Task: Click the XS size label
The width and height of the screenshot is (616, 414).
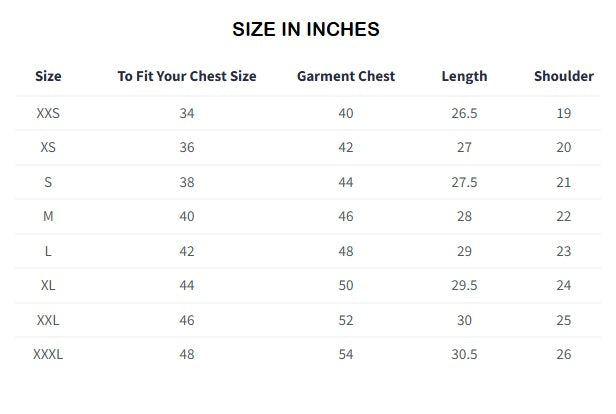Action: point(48,147)
